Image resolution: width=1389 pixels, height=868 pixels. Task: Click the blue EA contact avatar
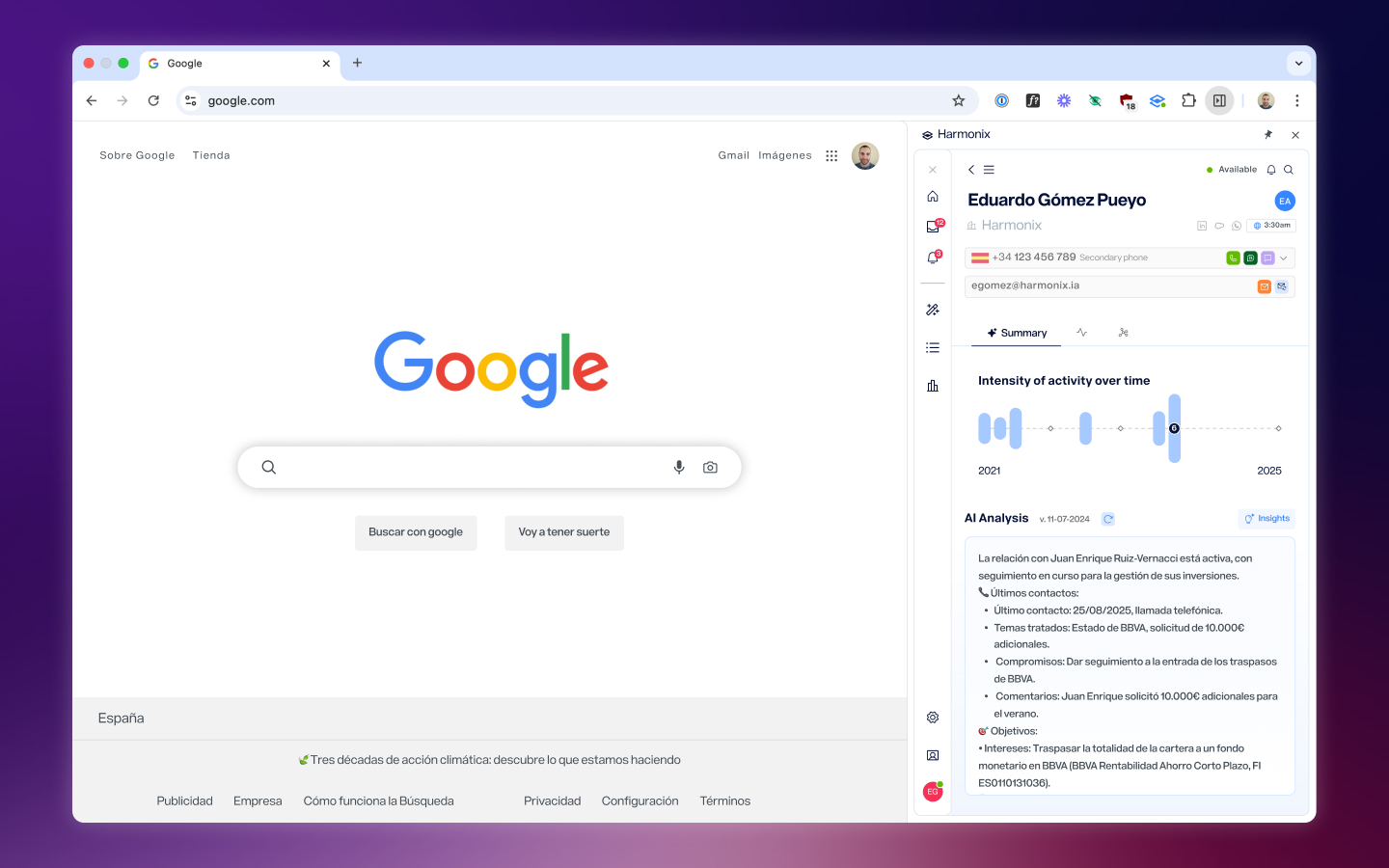pos(1285,201)
